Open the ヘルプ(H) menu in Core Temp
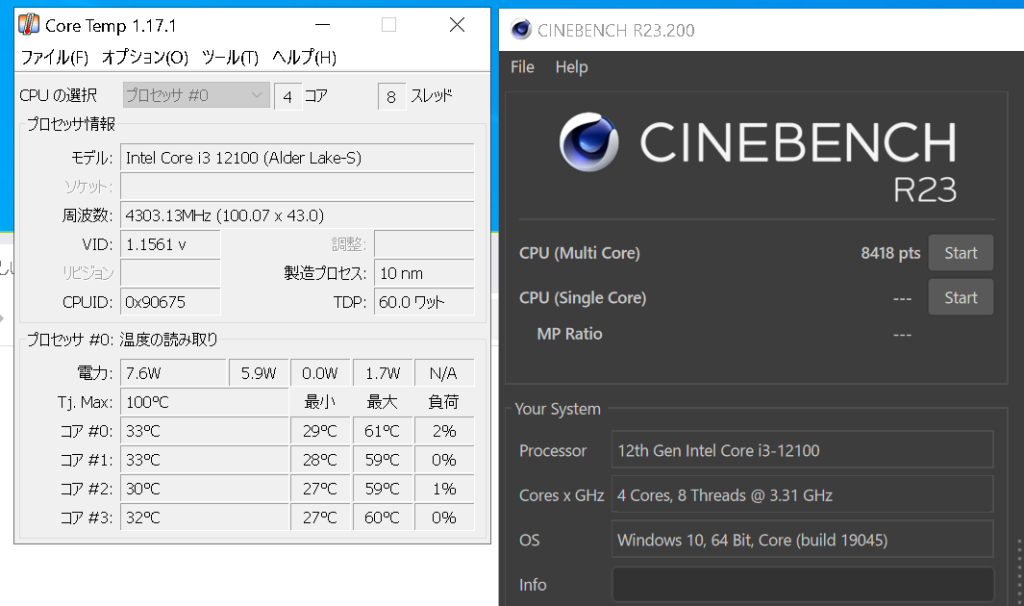This screenshot has width=1024, height=606. tap(304, 57)
